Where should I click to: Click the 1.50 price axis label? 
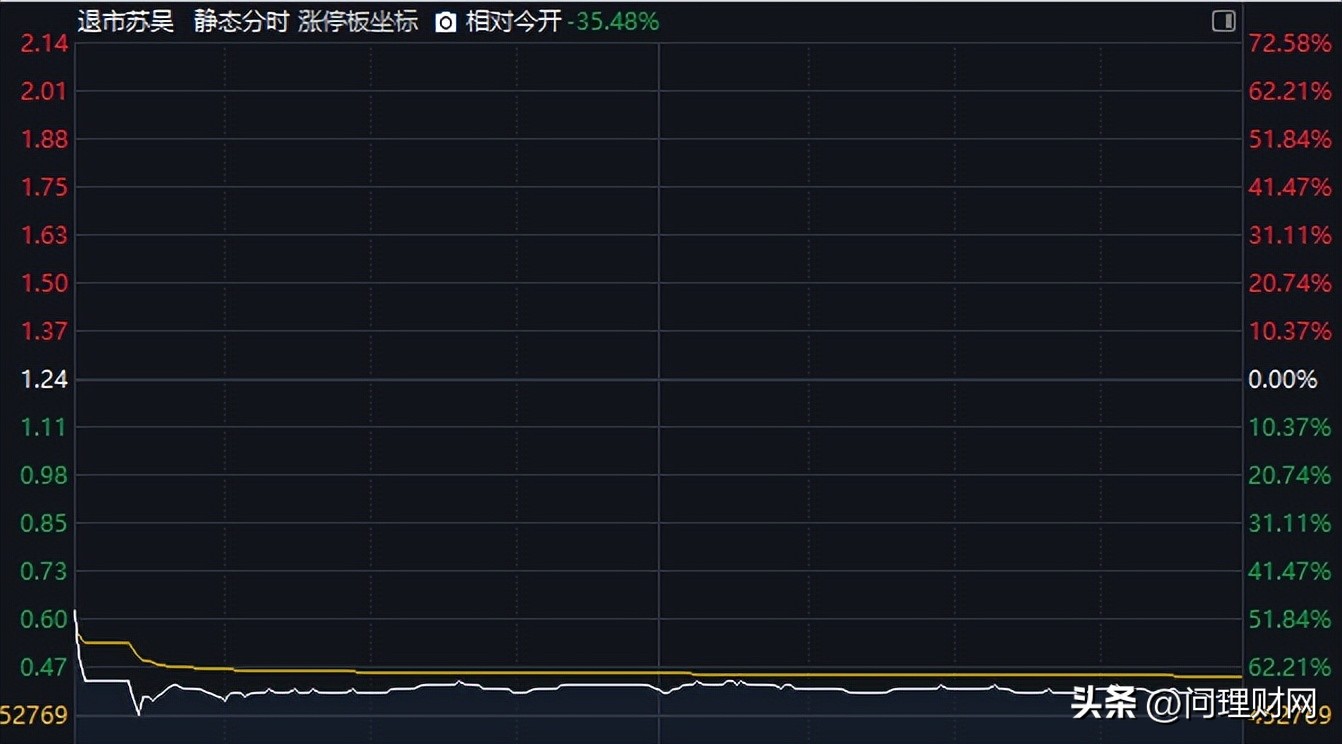45,283
